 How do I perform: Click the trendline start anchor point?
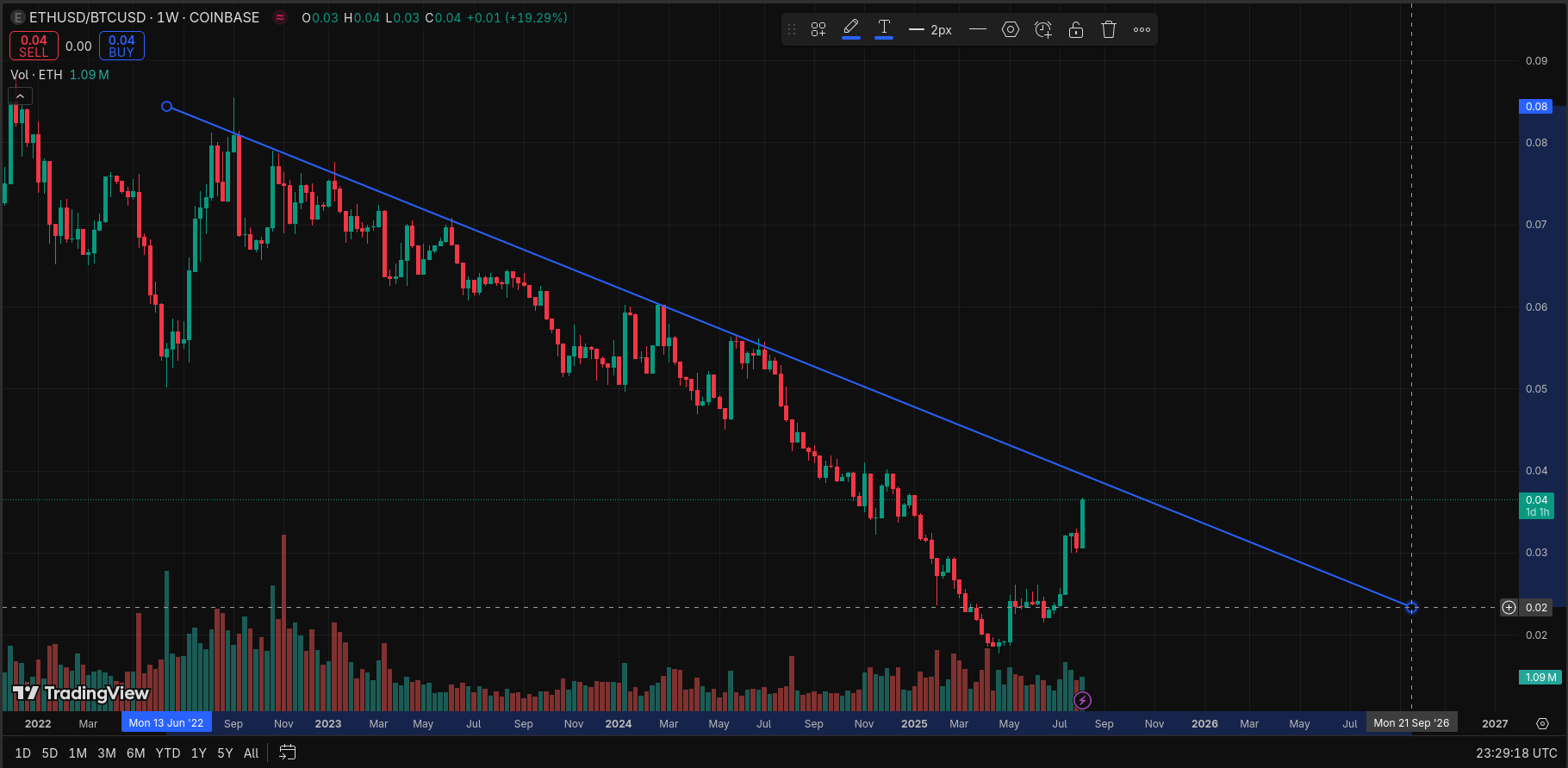pyautogui.click(x=167, y=107)
